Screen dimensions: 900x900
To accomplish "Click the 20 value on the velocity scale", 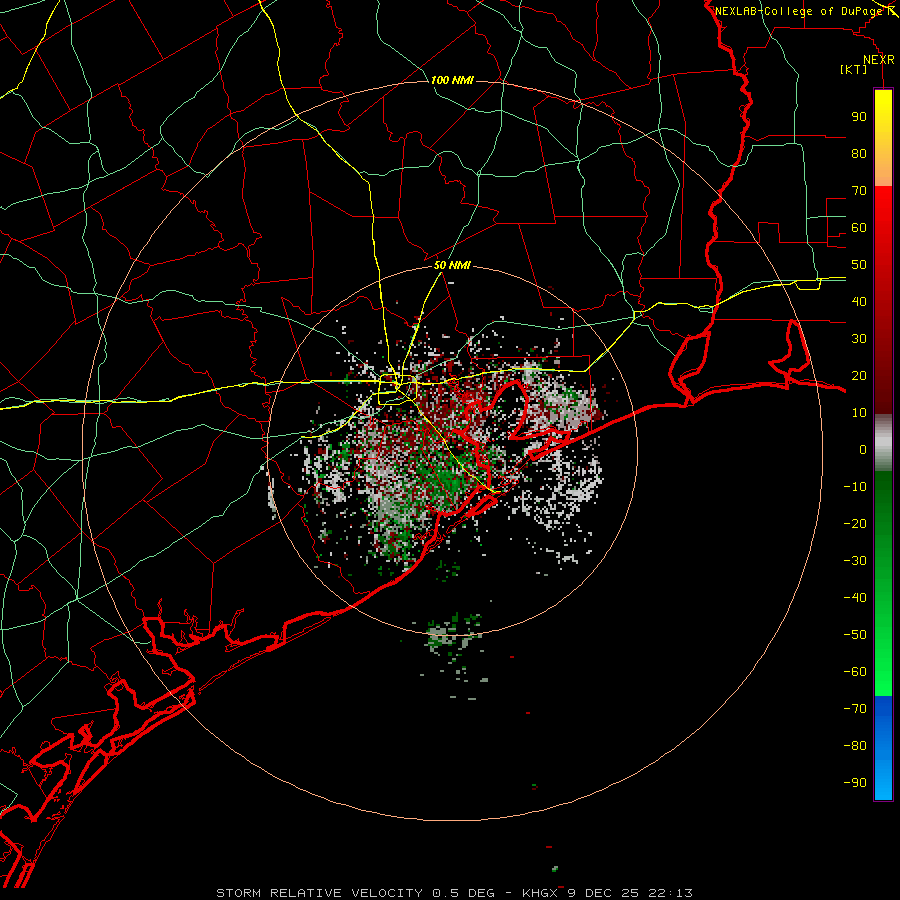I will coord(859,376).
